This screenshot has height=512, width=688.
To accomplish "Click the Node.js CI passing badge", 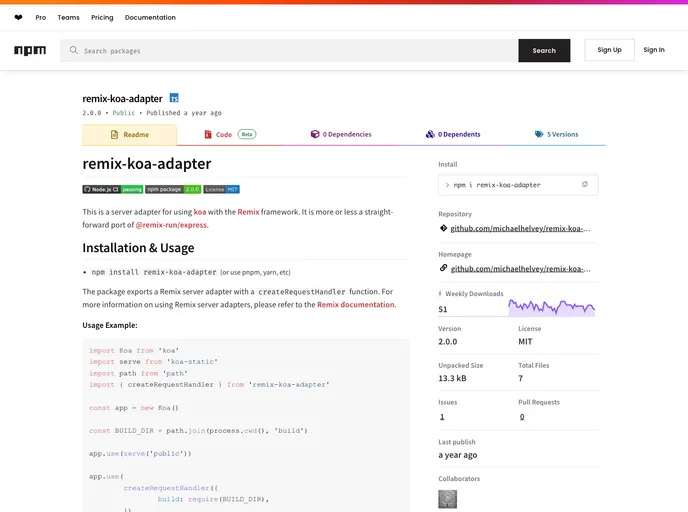I will tap(113, 190).
